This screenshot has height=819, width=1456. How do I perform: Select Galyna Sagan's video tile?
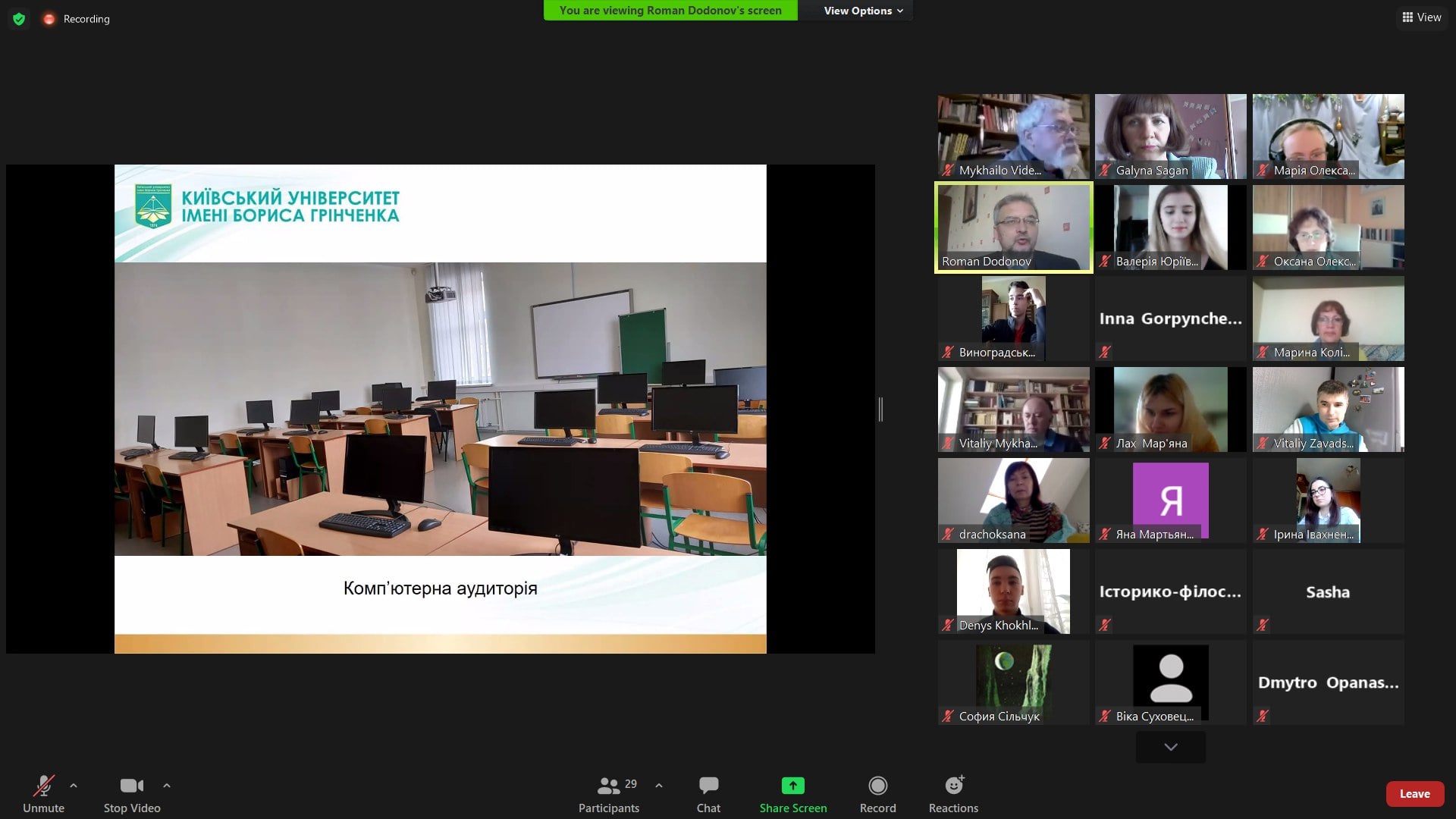coord(1170,136)
